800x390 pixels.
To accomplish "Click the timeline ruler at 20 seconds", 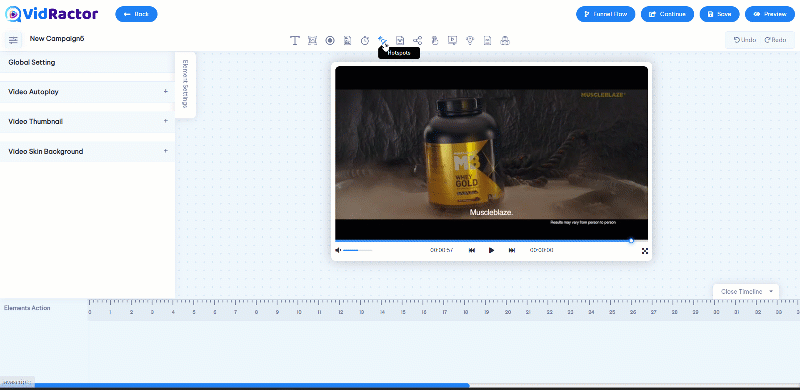I will [x=508, y=311].
